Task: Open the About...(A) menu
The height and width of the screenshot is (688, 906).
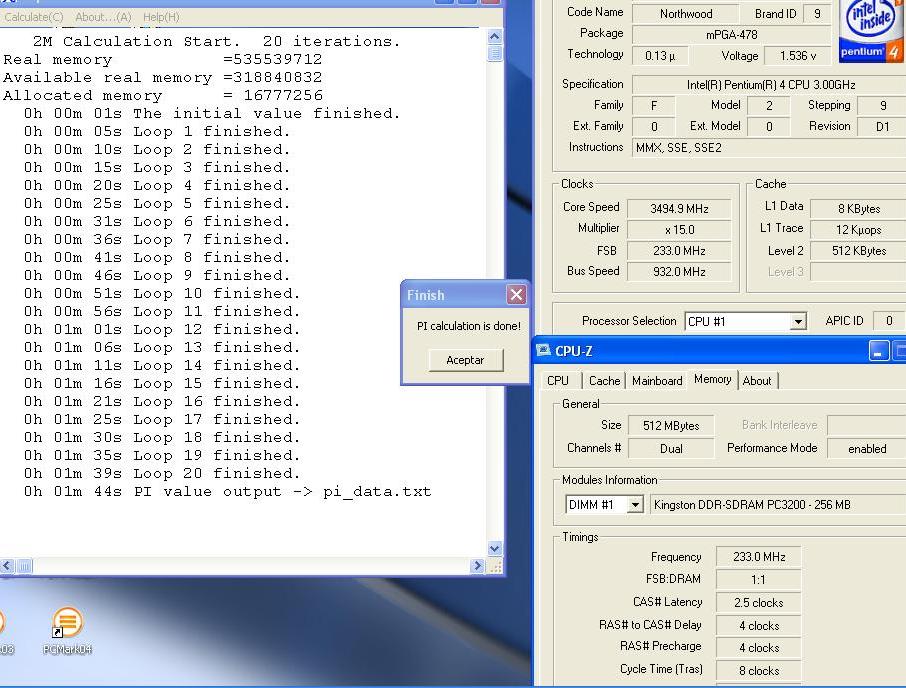Action: 103,17
